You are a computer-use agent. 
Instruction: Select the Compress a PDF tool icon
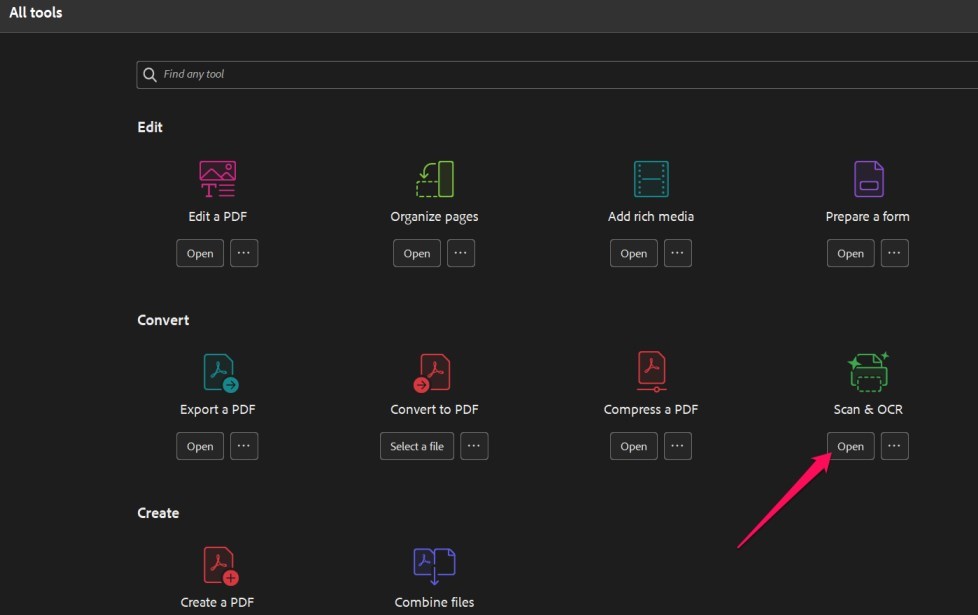[x=651, y=371]
